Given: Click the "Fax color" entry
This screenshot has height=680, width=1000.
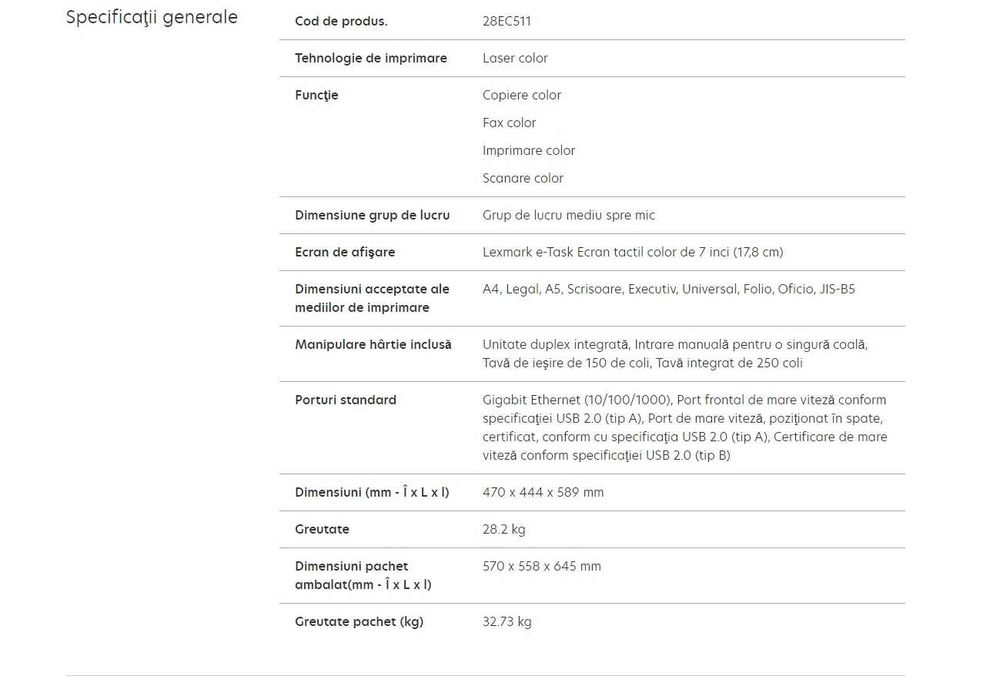Looking at the screenshot, I should coord(509,123).
